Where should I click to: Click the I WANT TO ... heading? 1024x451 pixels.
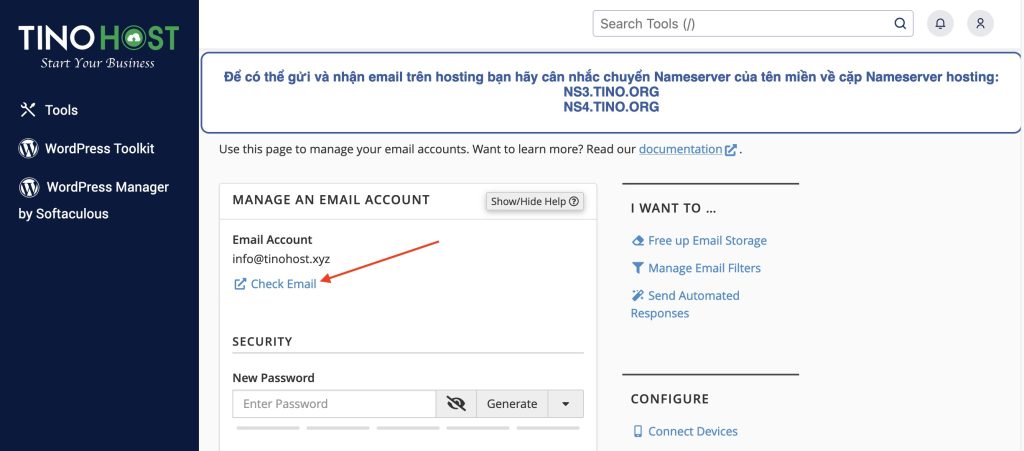673,208
